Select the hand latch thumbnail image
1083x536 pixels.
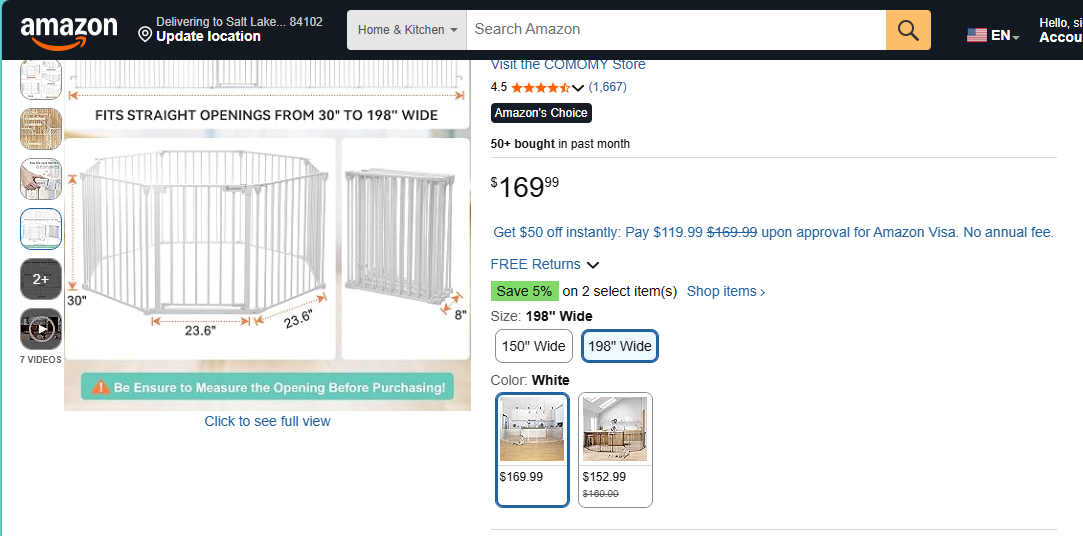(x=41, y=179)
